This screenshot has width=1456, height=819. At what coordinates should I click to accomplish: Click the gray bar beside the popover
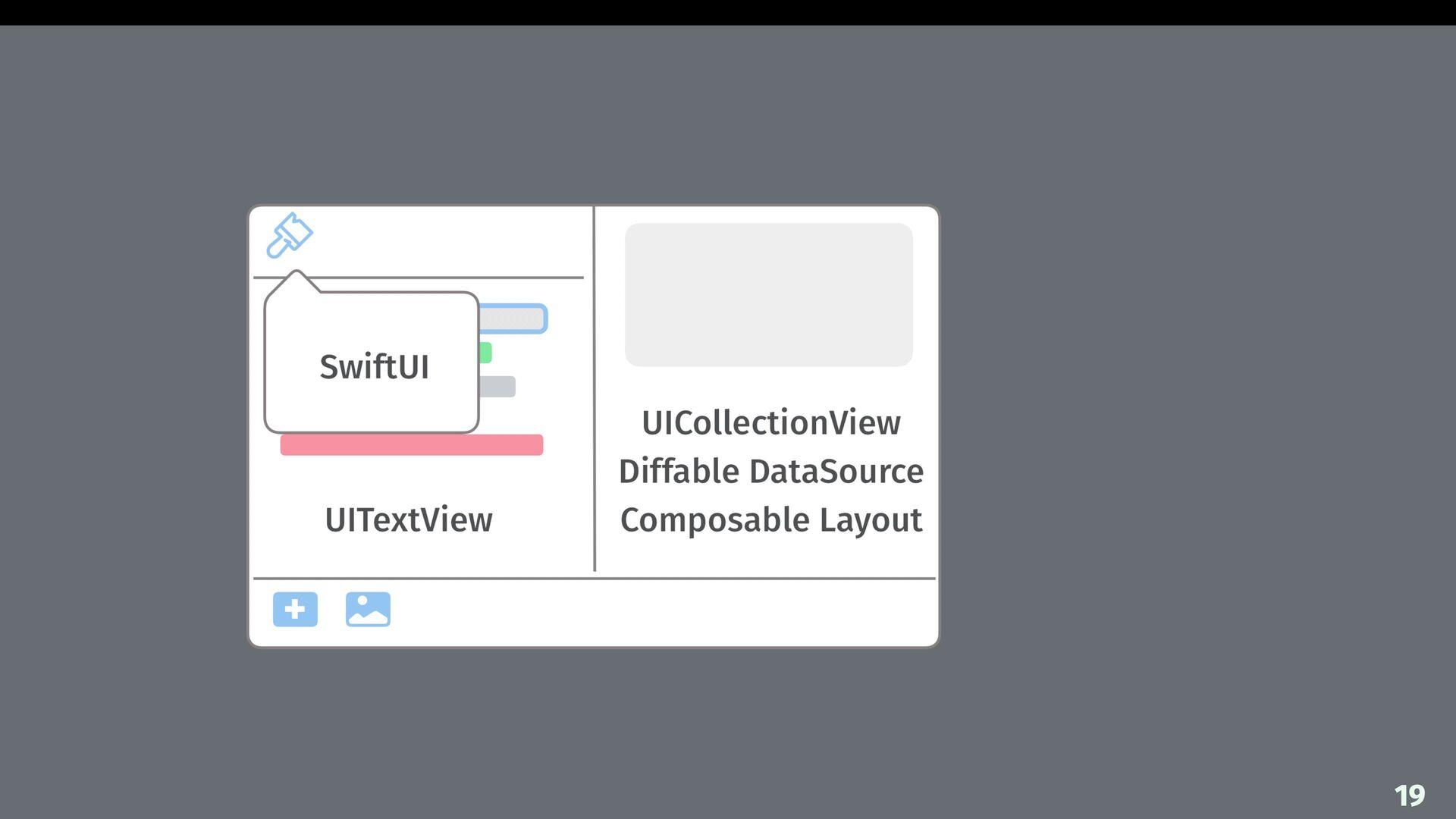[x=497, y=387]
